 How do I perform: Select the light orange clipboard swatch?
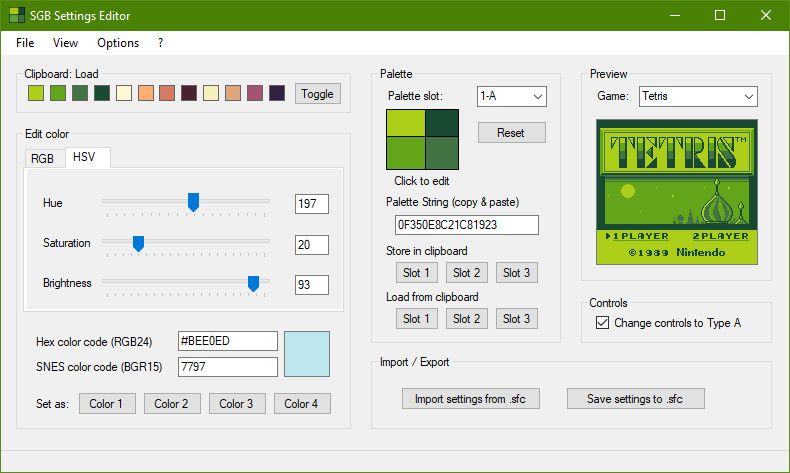coord(146,93)
